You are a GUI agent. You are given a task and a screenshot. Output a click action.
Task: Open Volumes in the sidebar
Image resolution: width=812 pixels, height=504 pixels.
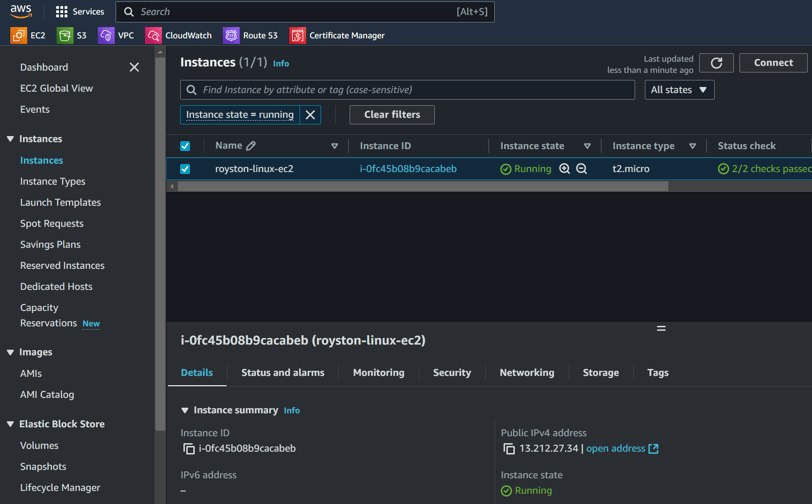tap(39, 445)
